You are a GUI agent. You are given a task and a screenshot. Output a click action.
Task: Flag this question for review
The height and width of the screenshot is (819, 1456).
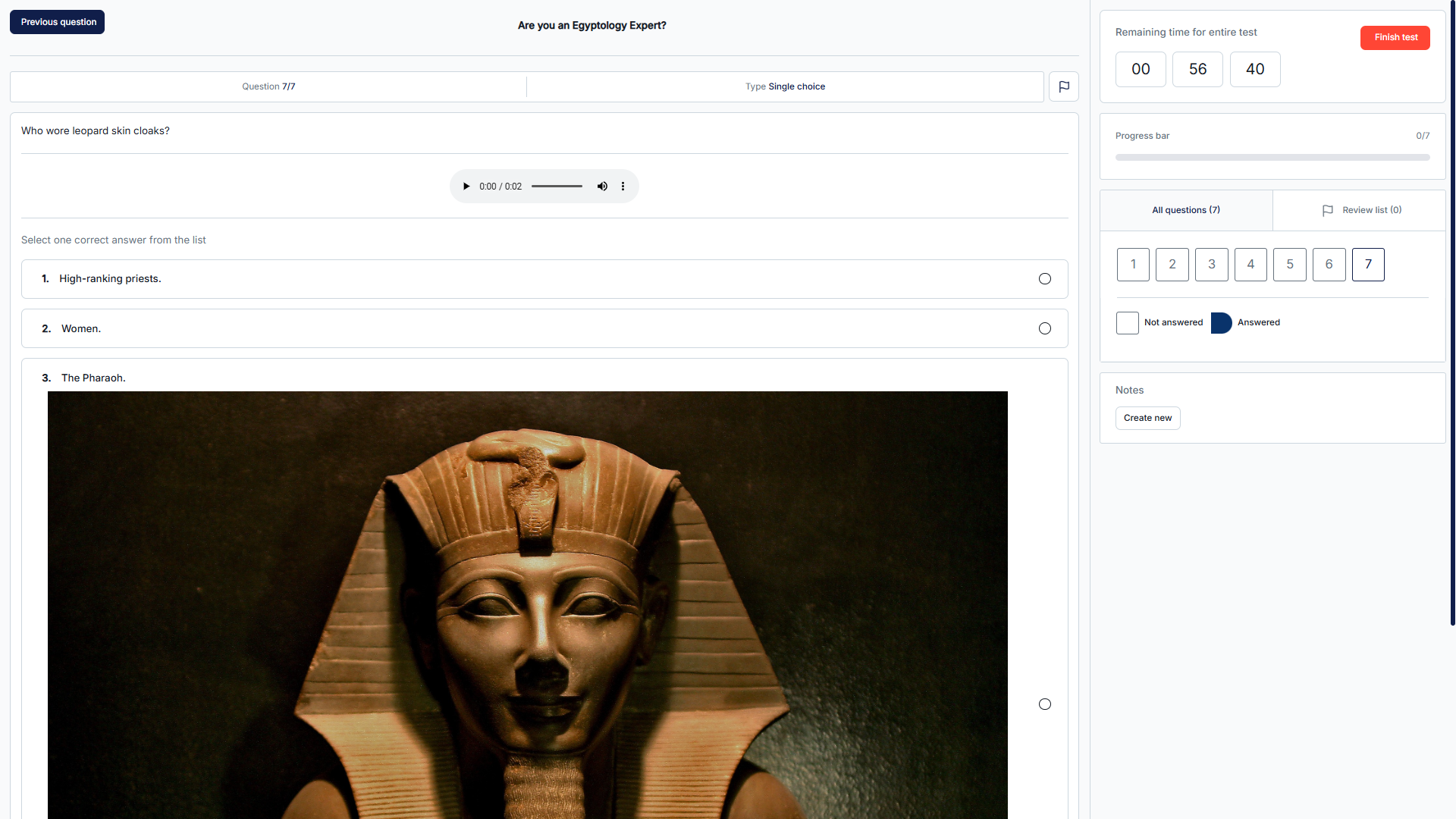1063,86
